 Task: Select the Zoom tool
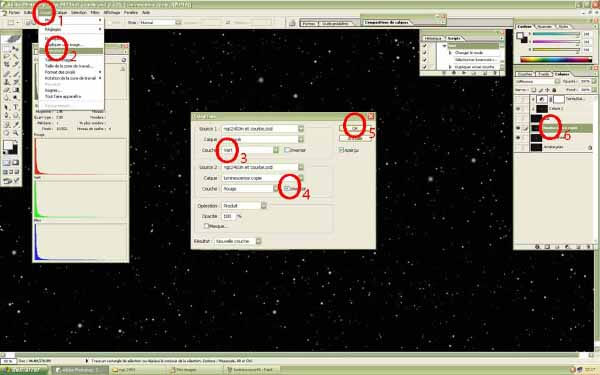pyautogui.click(x=15, y=133)
